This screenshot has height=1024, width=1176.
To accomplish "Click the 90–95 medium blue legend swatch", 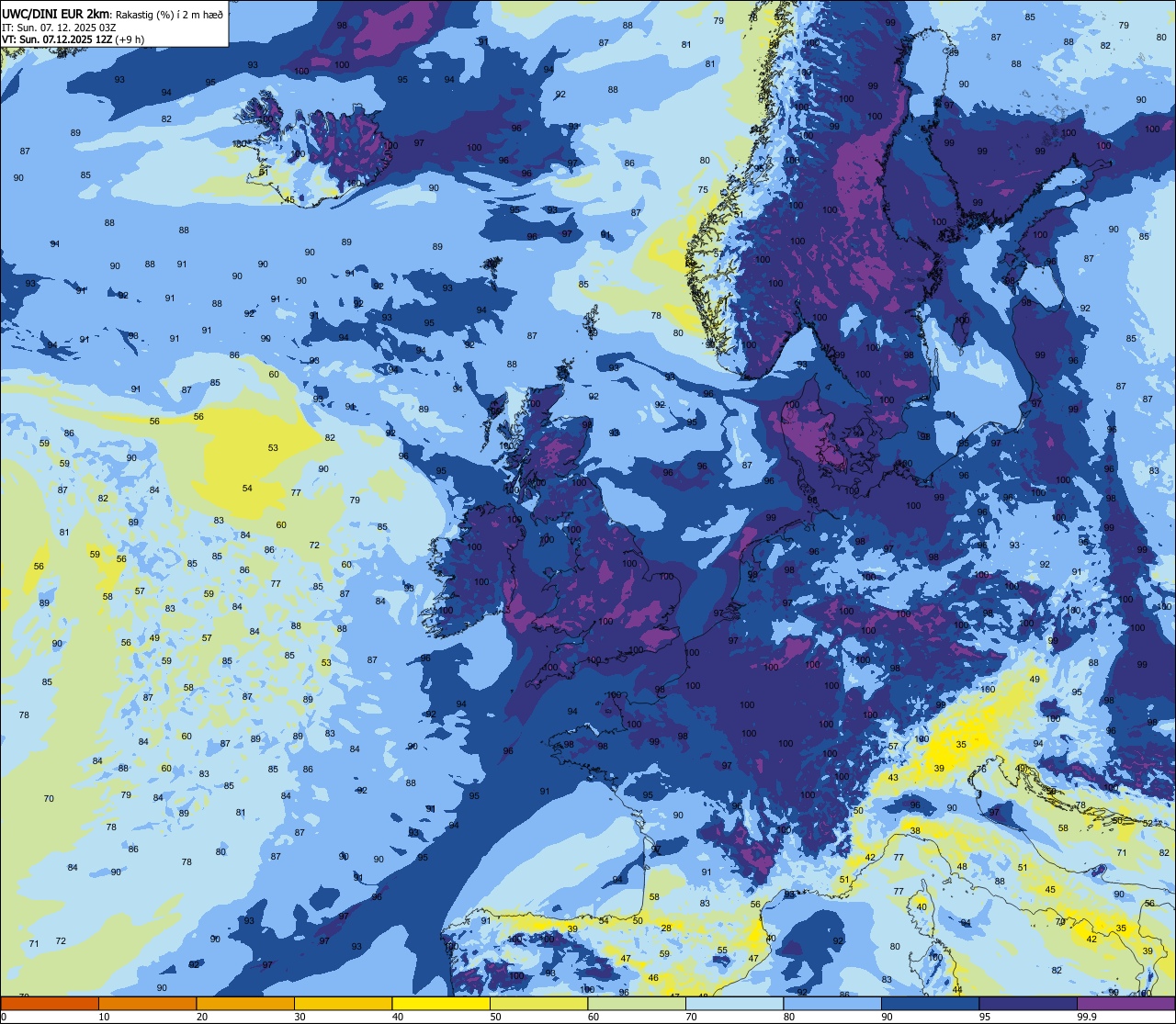I will coord(930,1003).
